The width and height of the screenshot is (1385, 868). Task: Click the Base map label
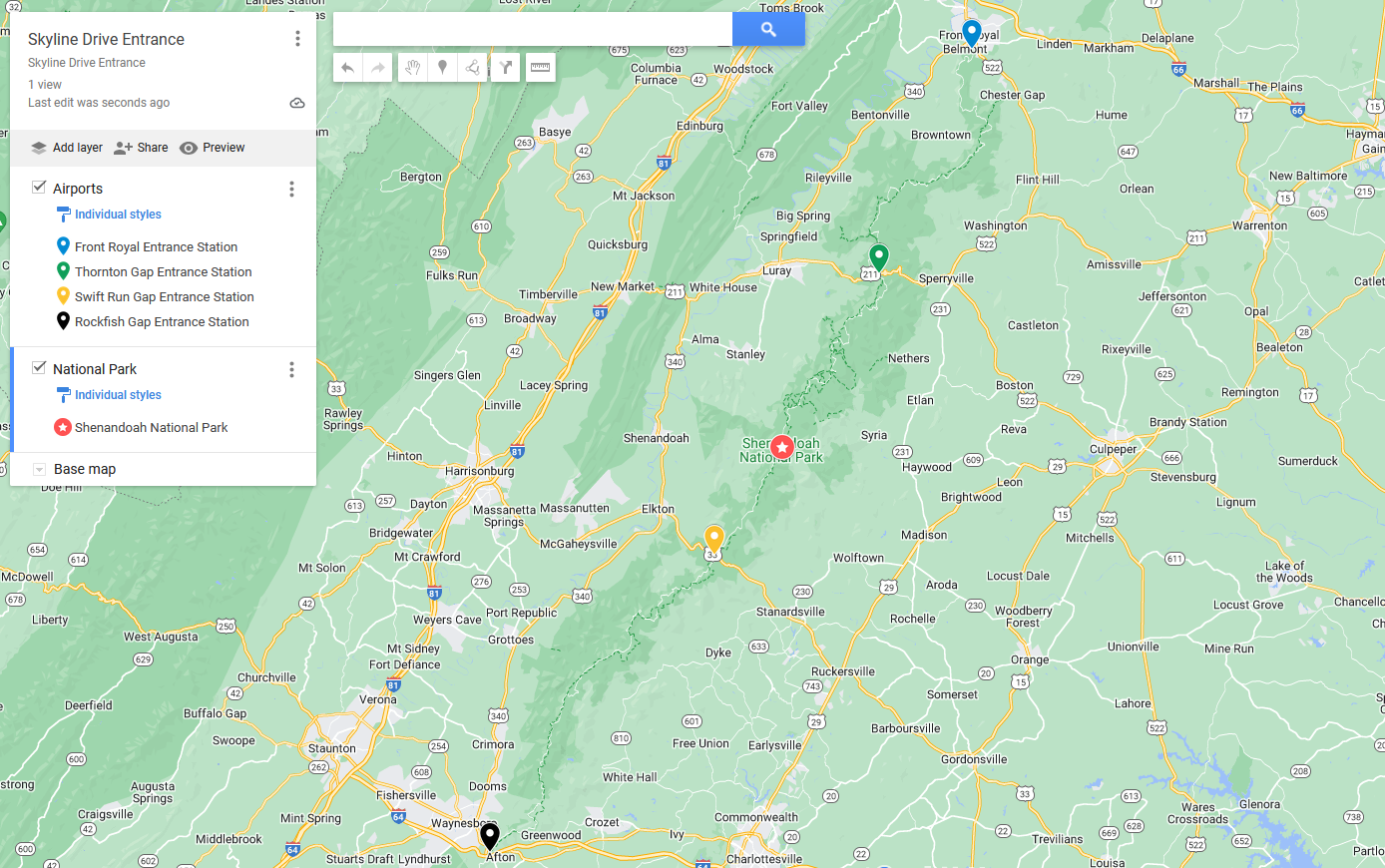tap(85, 469)
